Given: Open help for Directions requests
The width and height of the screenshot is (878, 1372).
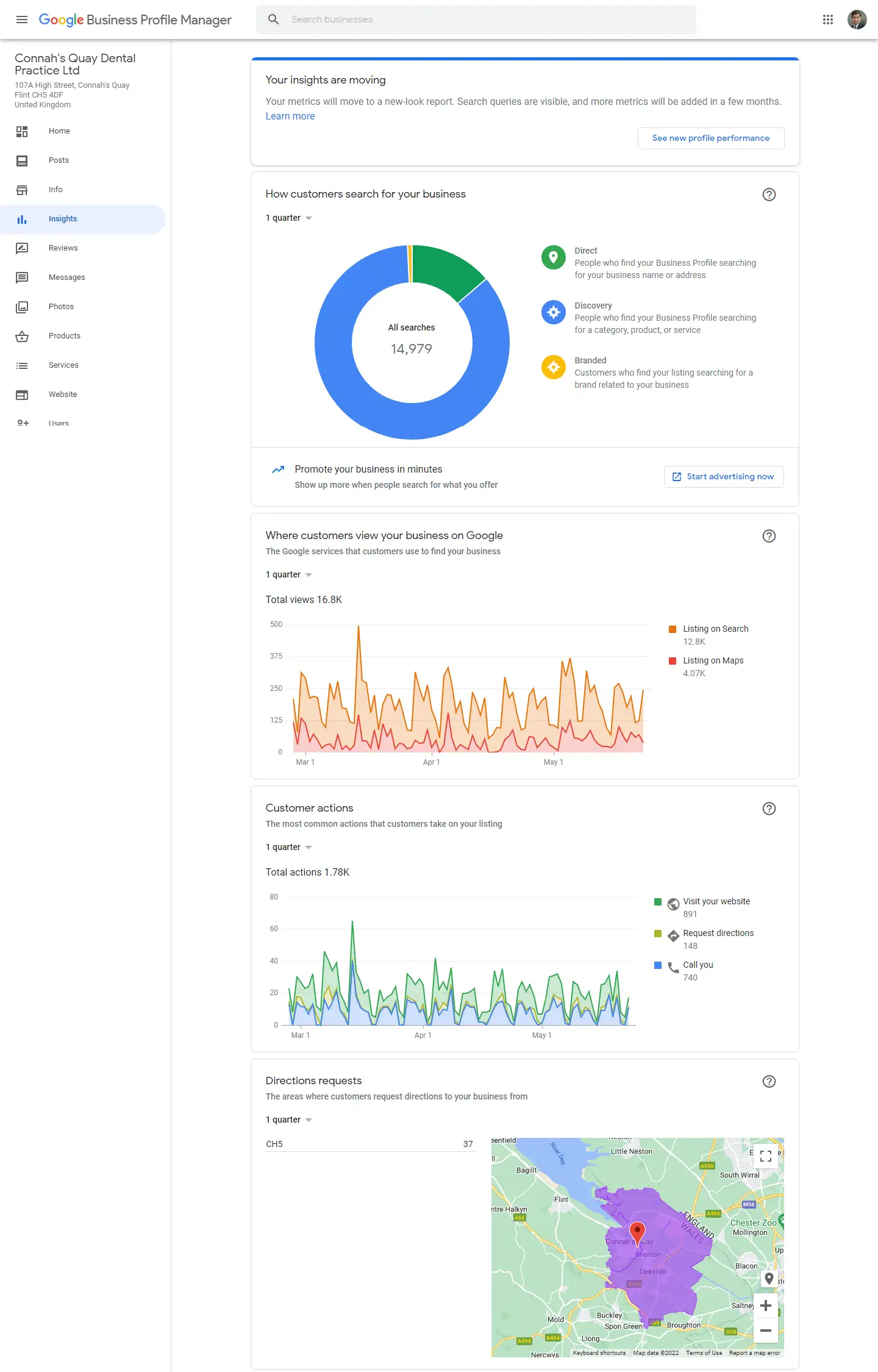Looking at the screenshot, I should (769, 1081).
